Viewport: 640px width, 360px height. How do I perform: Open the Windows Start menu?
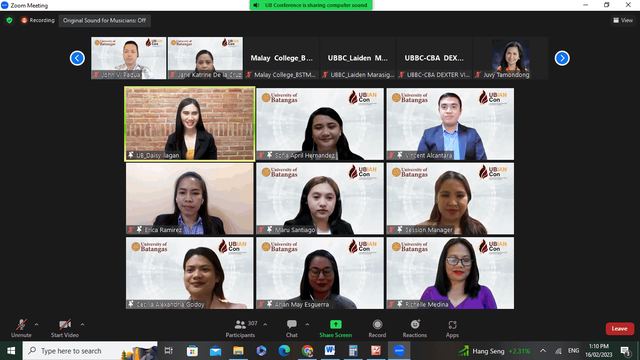(x=11, y=351)
